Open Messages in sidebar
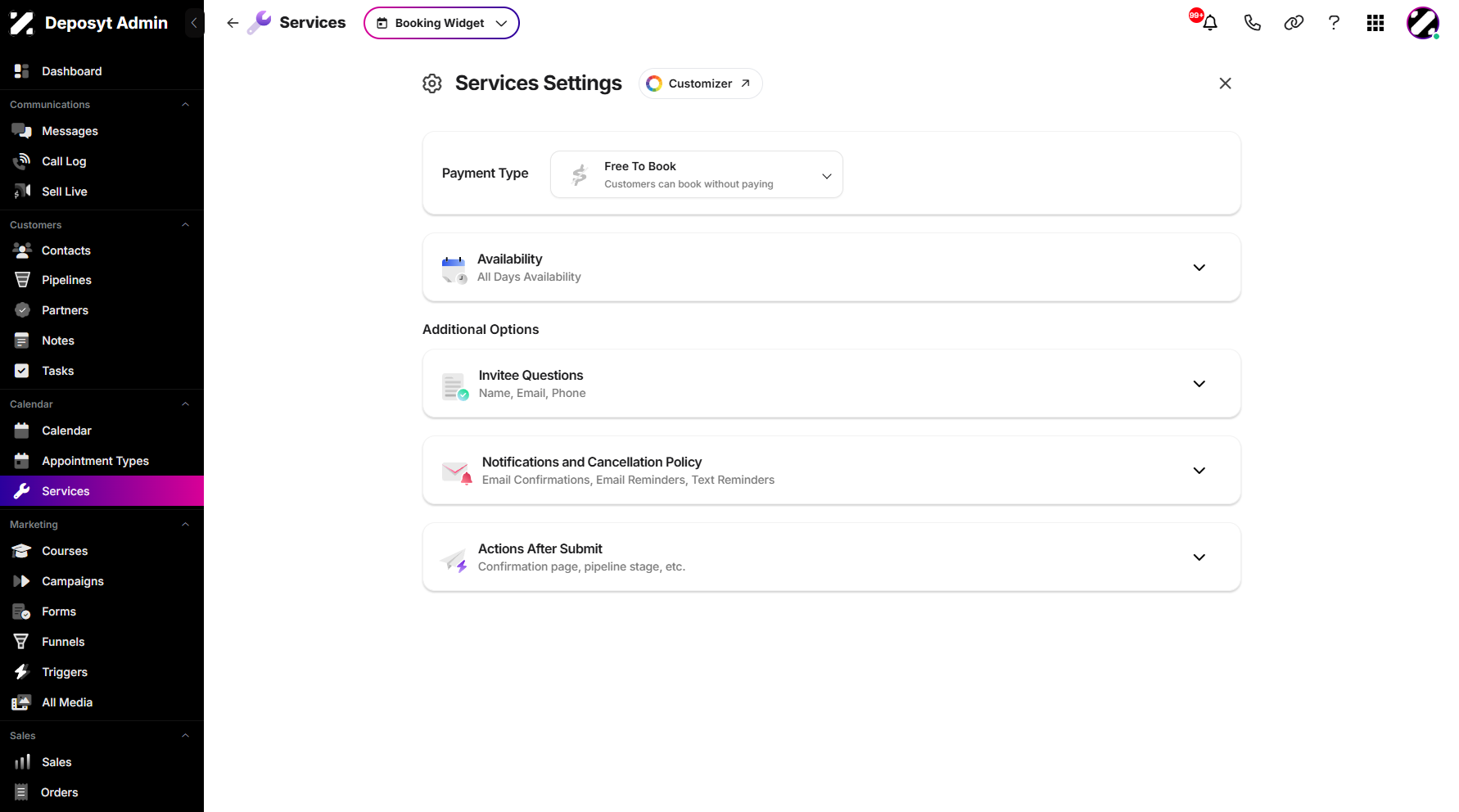The image size is (1459, 812). point(102,131)
